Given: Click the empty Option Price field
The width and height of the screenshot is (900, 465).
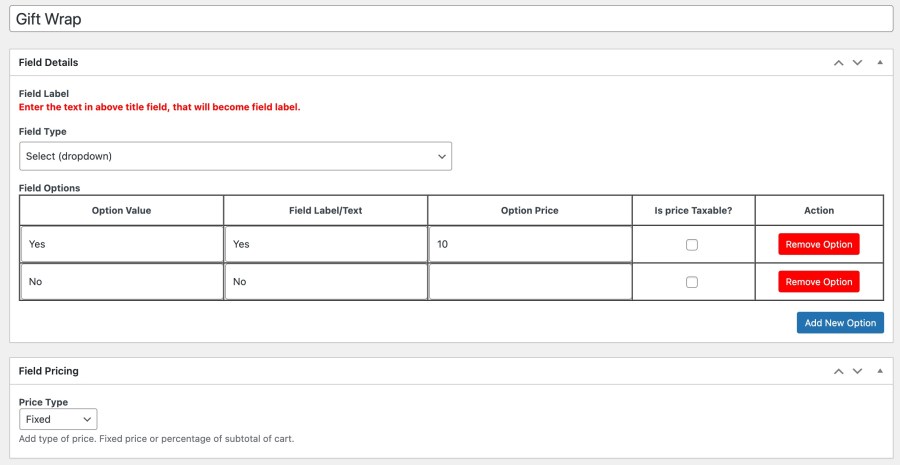Looking at the screenshot, I should (x=530, y=282).
